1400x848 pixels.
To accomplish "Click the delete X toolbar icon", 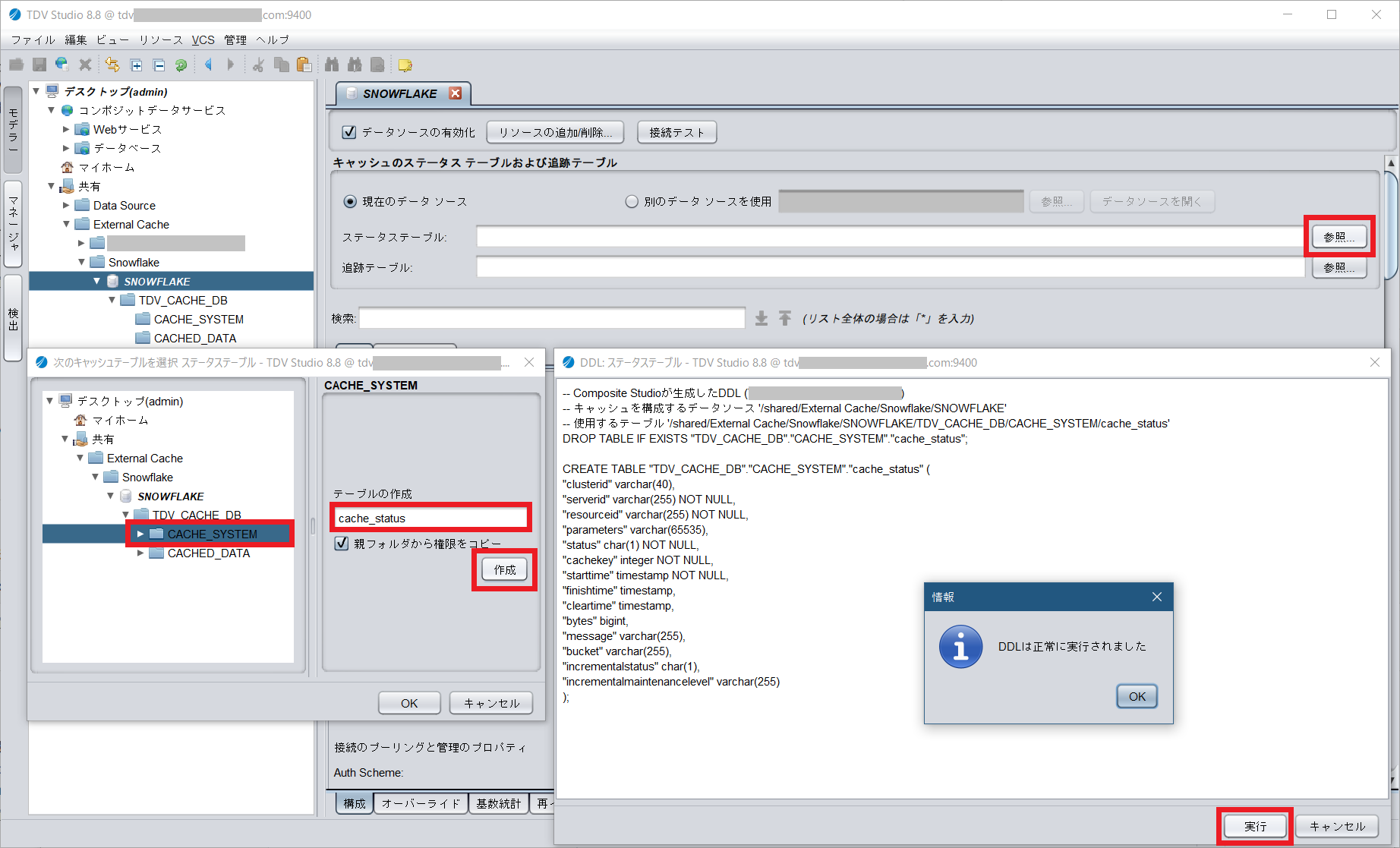I will tap(85, 65).
